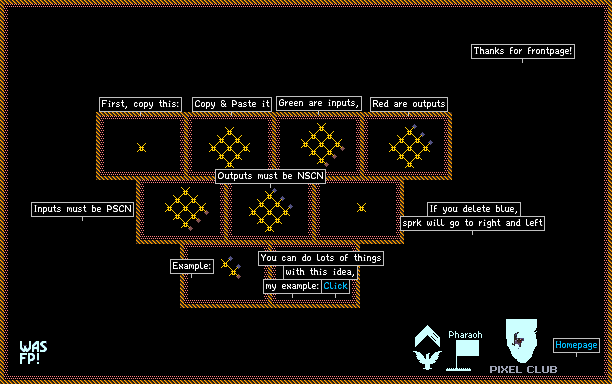612x384 pixels.
Task: Click the lattice under 'Green are inputs,'
Action: click(x=323, y=145)
